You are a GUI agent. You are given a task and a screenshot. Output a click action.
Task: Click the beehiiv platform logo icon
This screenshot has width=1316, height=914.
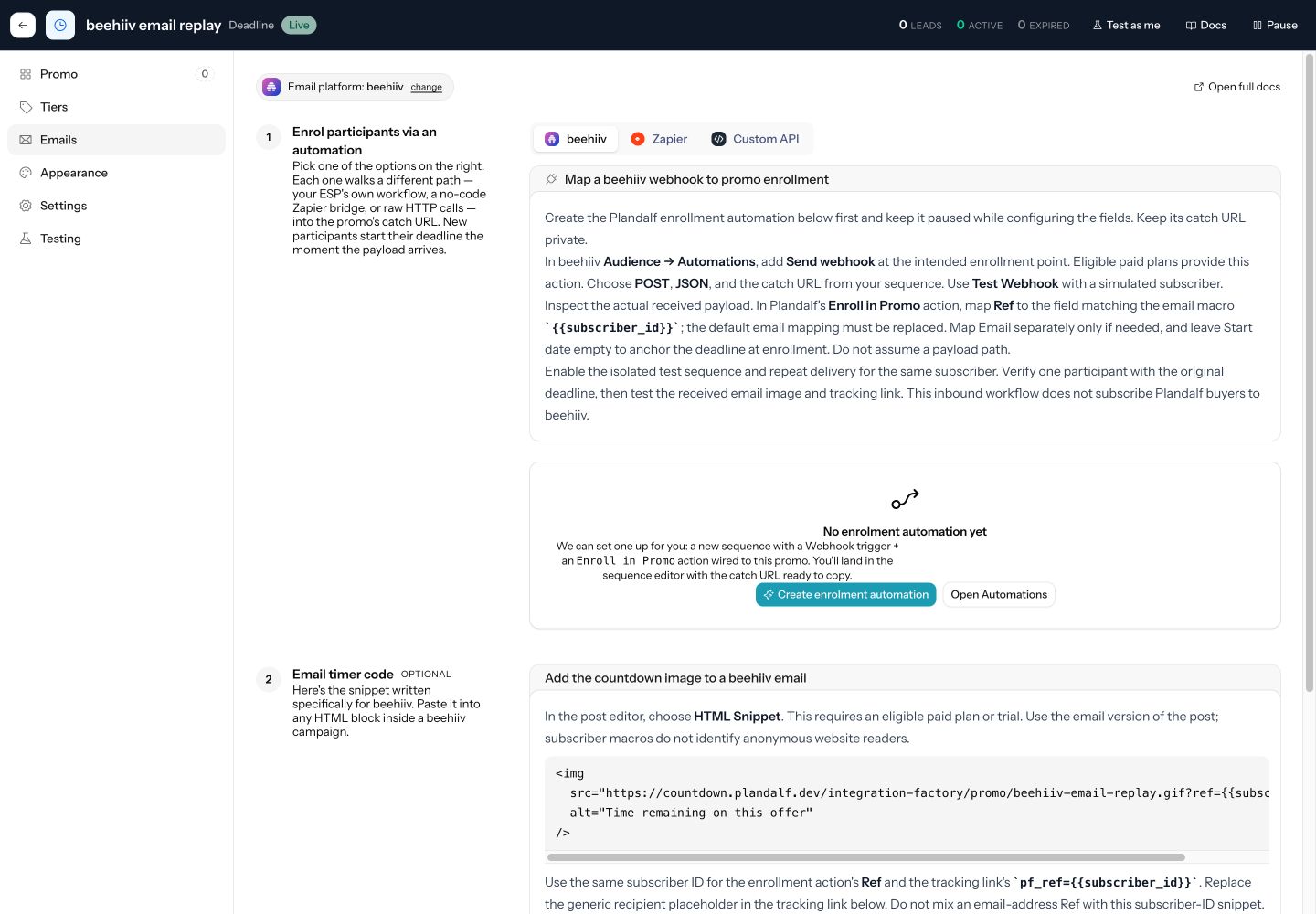[271, 87]
